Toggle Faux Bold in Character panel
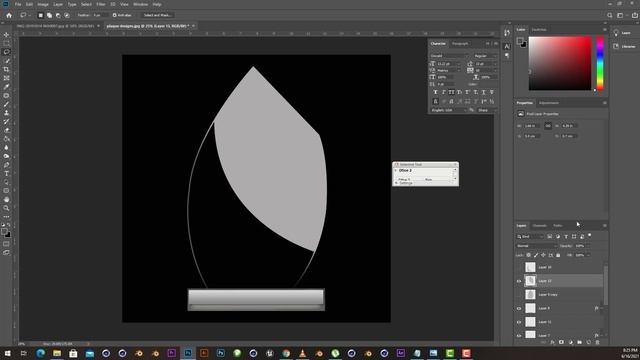Image resolution: width=640 pixels, height=360 pixels. tap(436, 92)
